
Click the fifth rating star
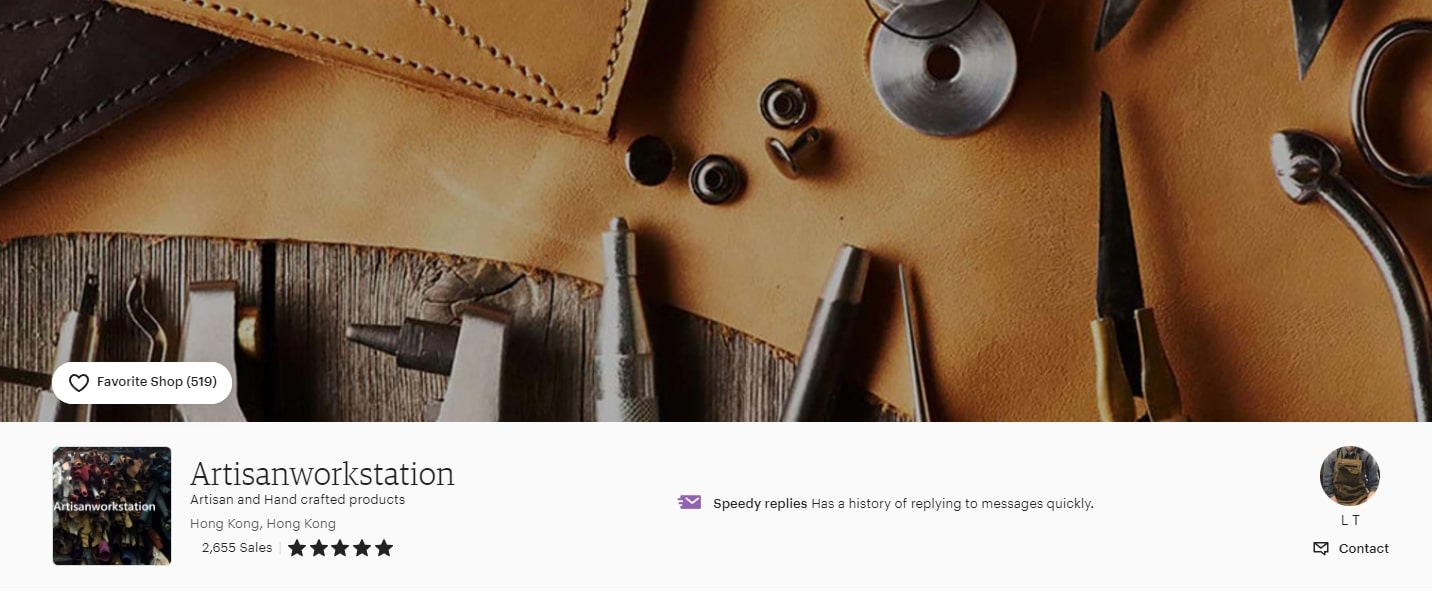pos(384,548)
